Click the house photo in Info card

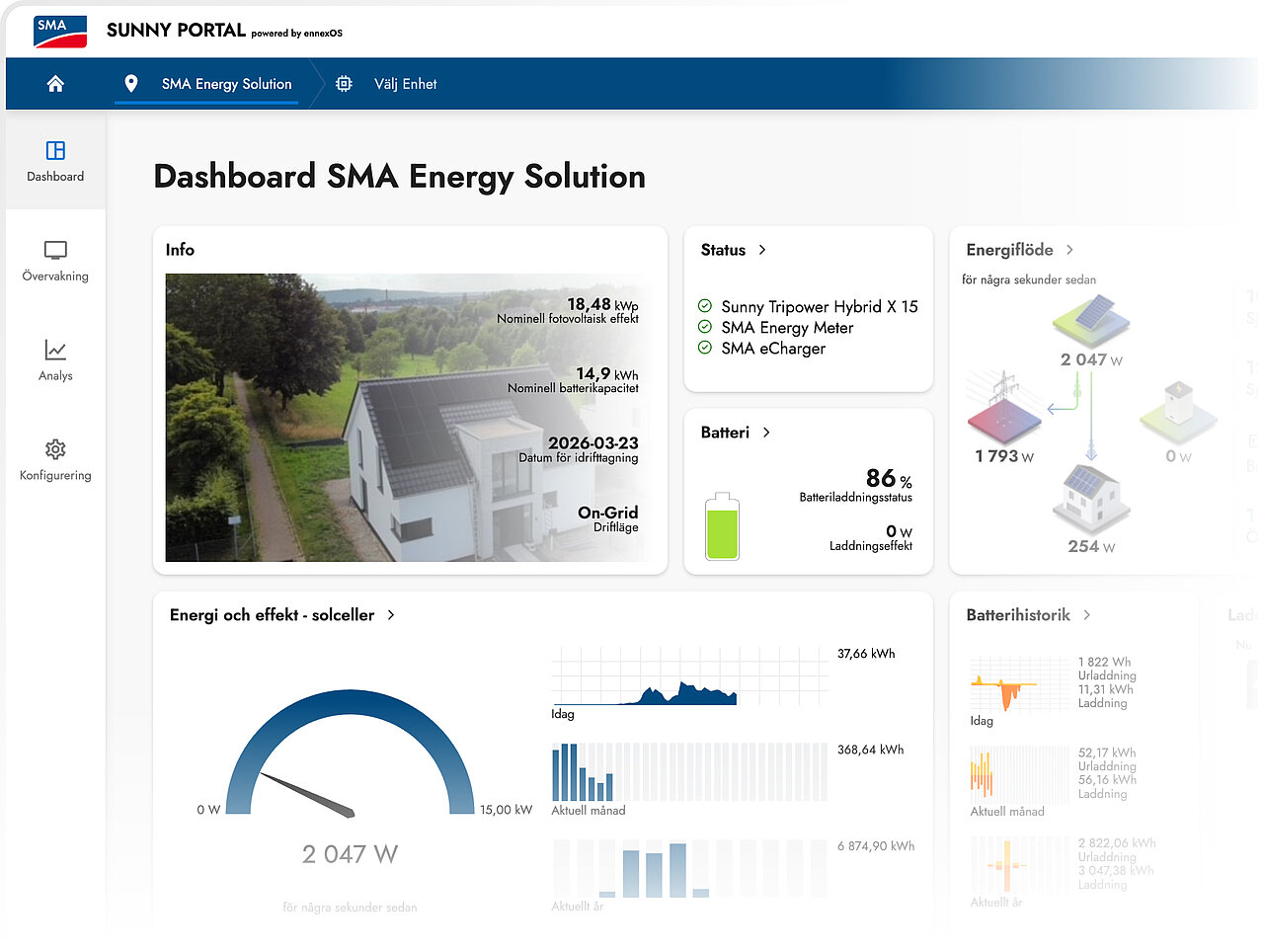click(407, 418)
